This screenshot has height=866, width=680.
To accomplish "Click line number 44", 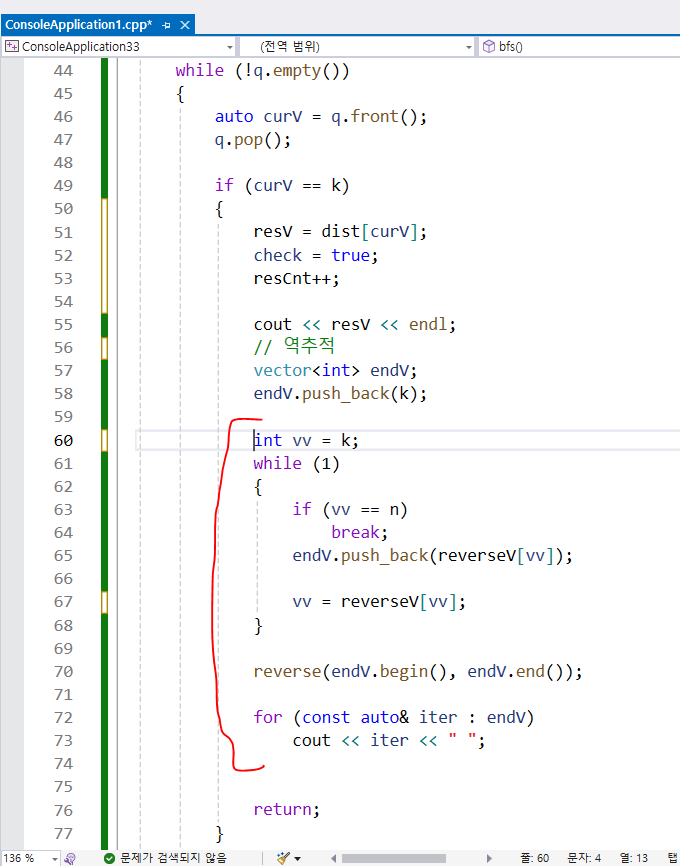I will coord(63,71).
